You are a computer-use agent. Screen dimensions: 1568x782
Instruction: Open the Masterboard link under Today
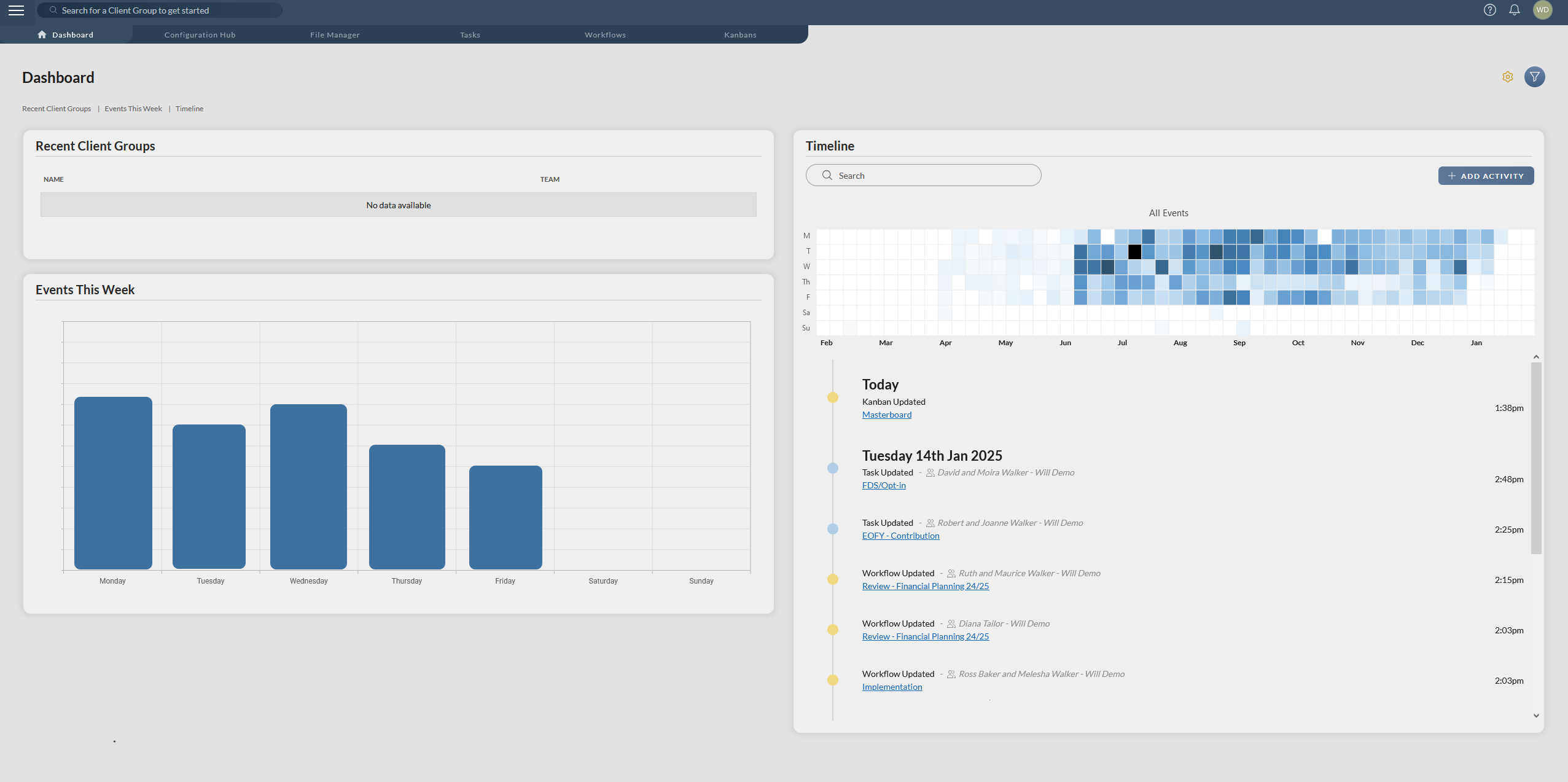tap(886, 415)
